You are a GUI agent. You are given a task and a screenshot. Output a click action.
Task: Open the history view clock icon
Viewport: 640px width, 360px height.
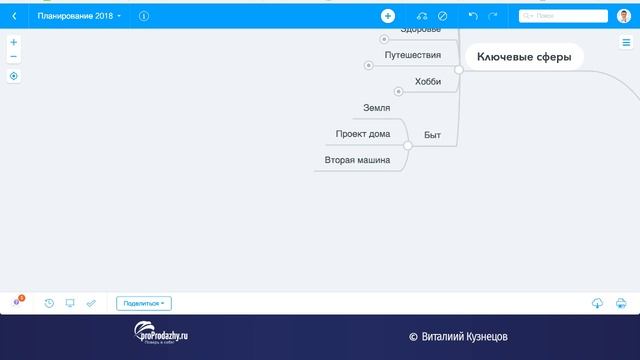[49, 303]
